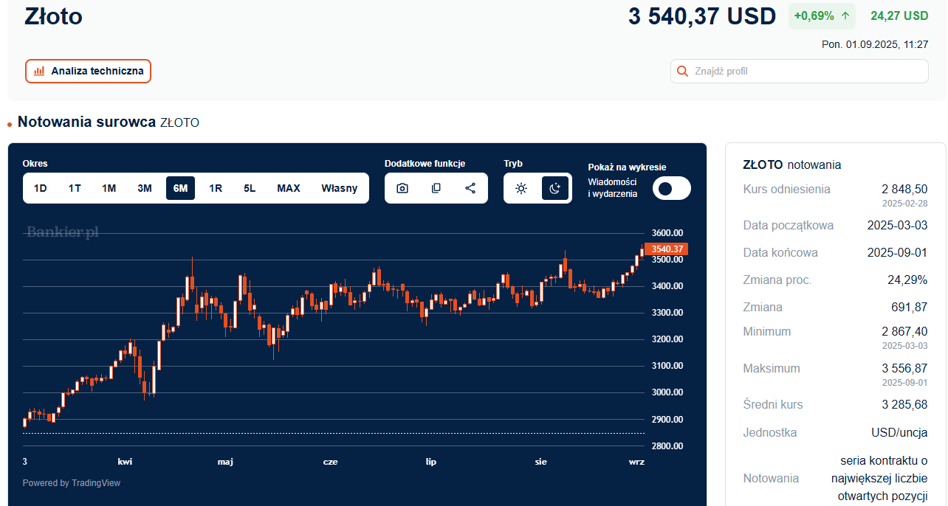Switch to dark mode moon icon
948x506 pixels.
pyautogui.click(x=554, y=188)
